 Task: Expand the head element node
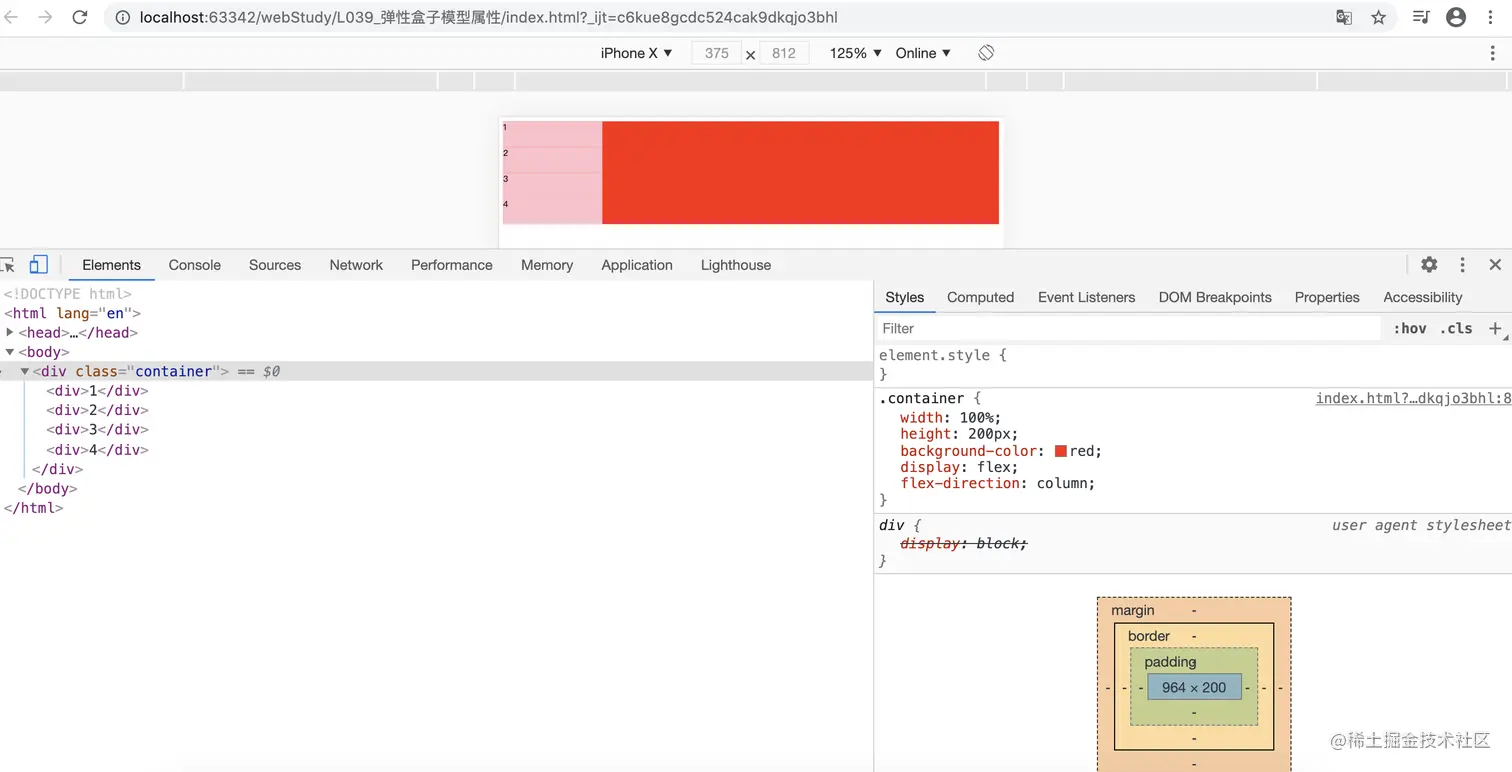(x=10, y=333)
